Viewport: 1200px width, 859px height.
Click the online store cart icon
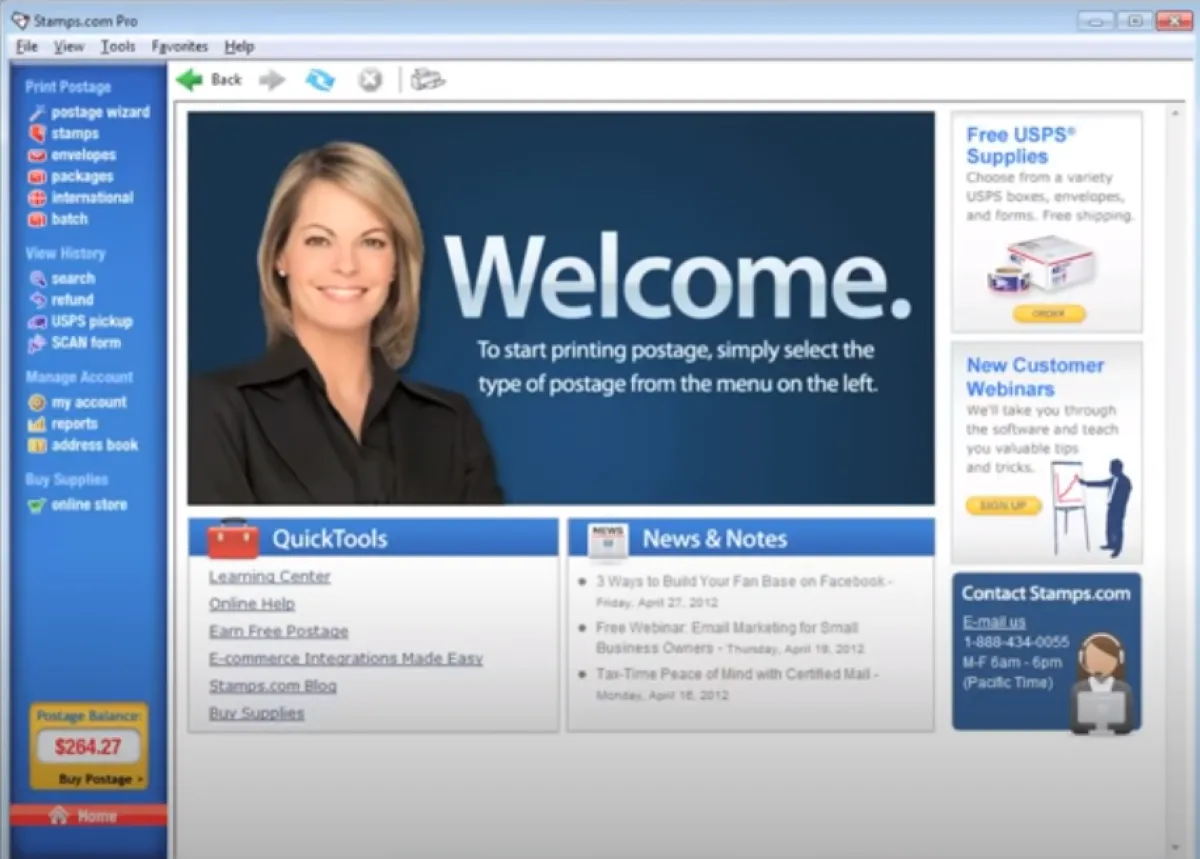37,505
